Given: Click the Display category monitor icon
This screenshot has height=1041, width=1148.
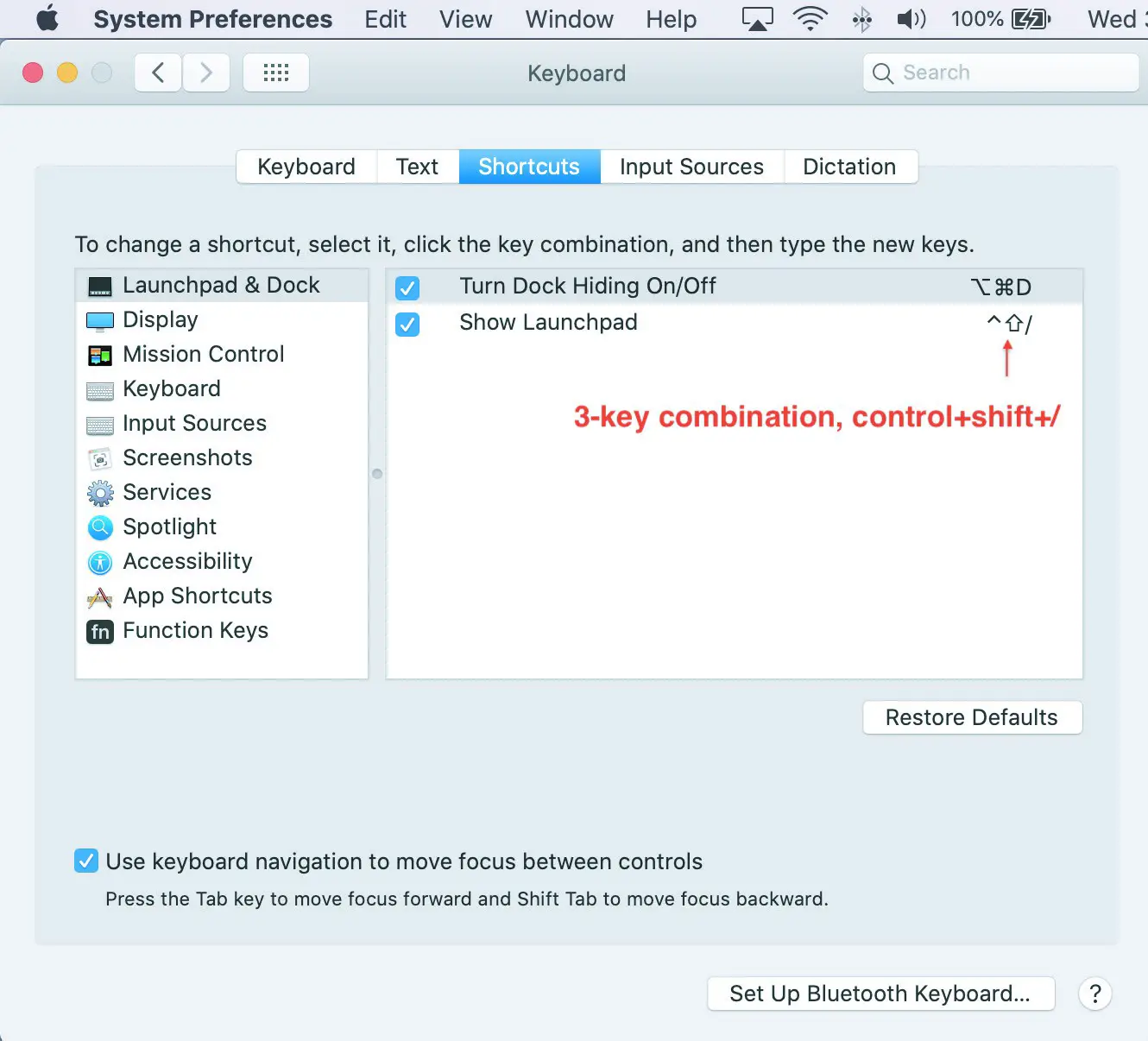Looking at the screenshot, I should (100, 321).
